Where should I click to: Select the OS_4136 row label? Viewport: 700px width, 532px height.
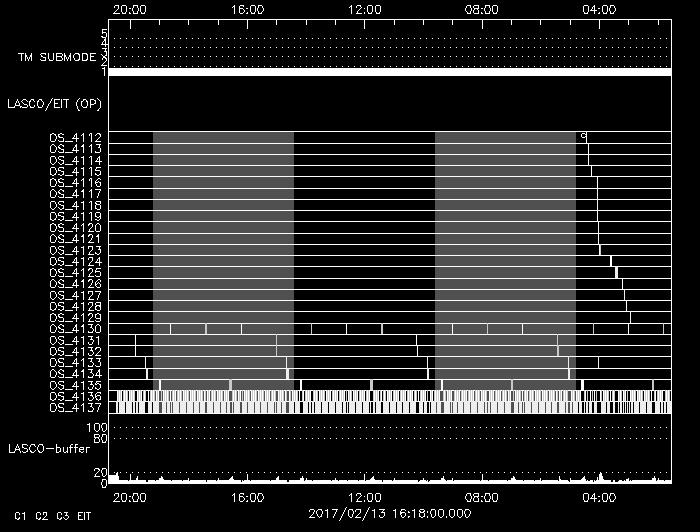coord(75,397)
